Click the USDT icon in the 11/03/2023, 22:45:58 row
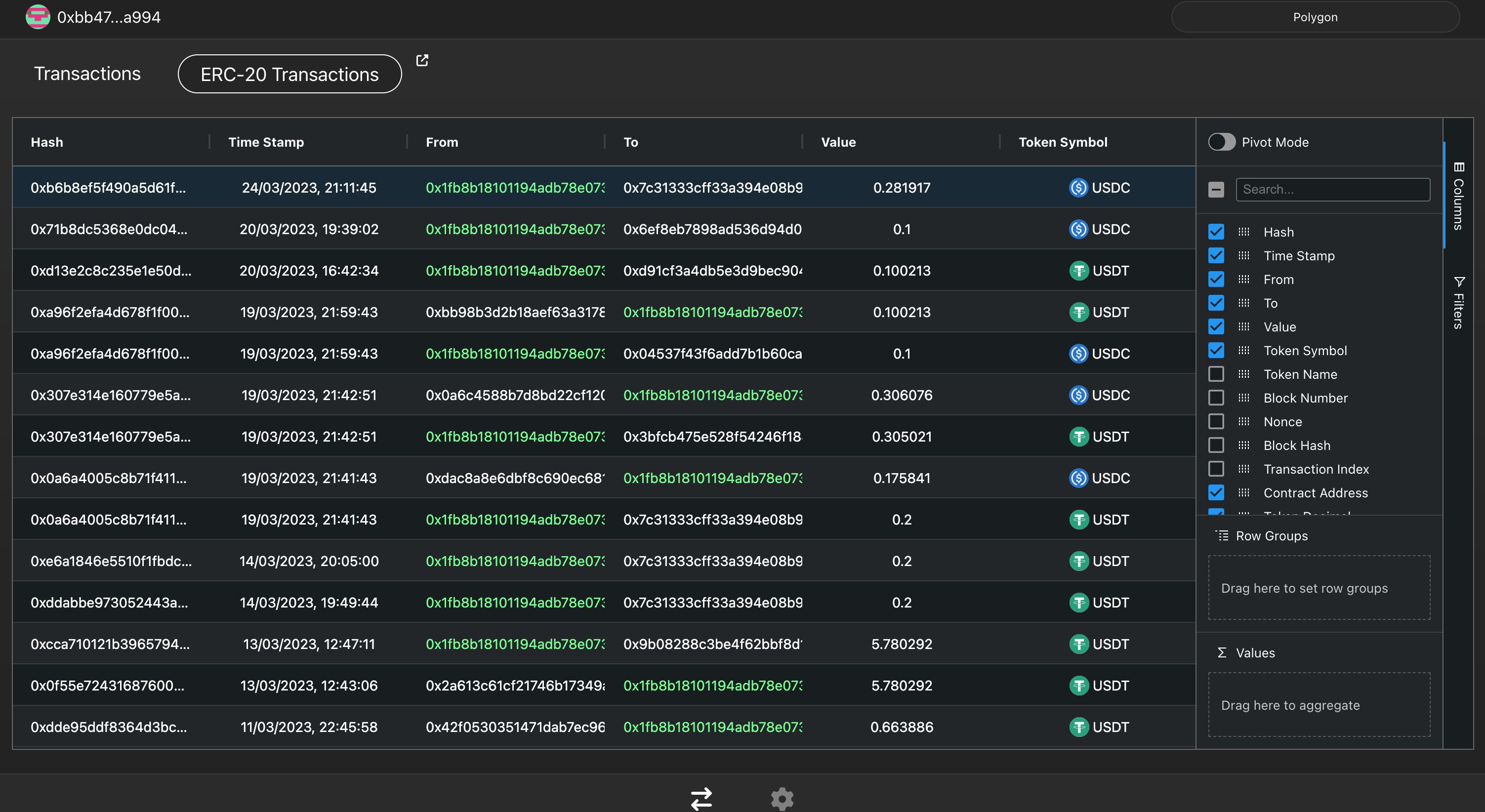This screenshot has width=1485, height=812. (x=1078, y=727)
